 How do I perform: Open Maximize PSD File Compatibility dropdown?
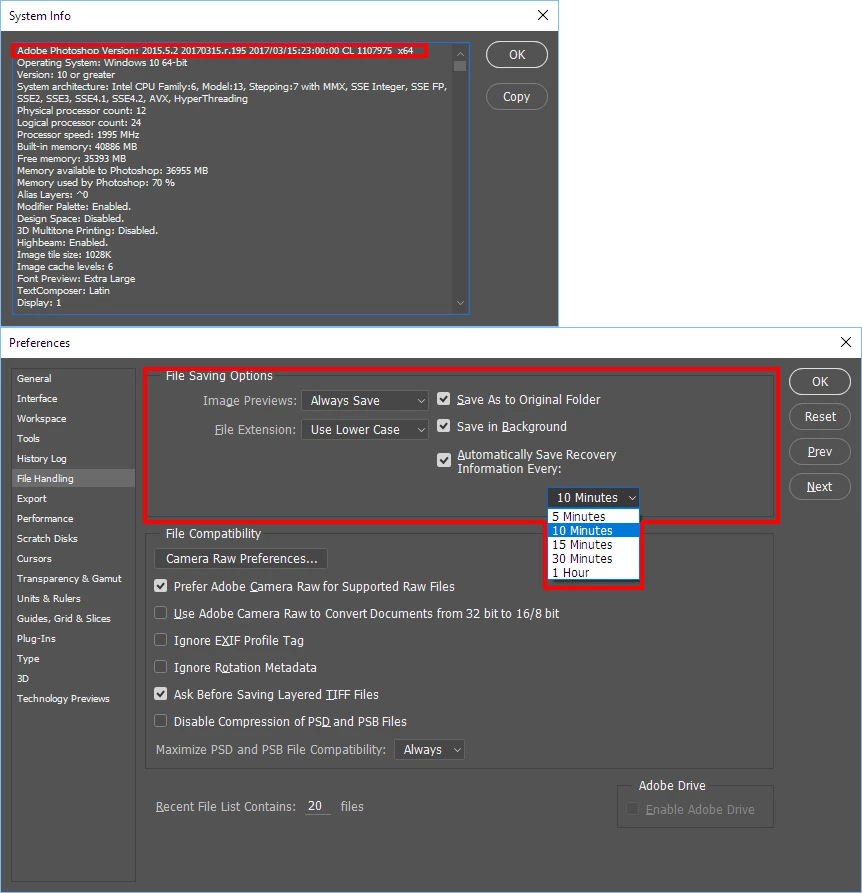coord(429,749)
